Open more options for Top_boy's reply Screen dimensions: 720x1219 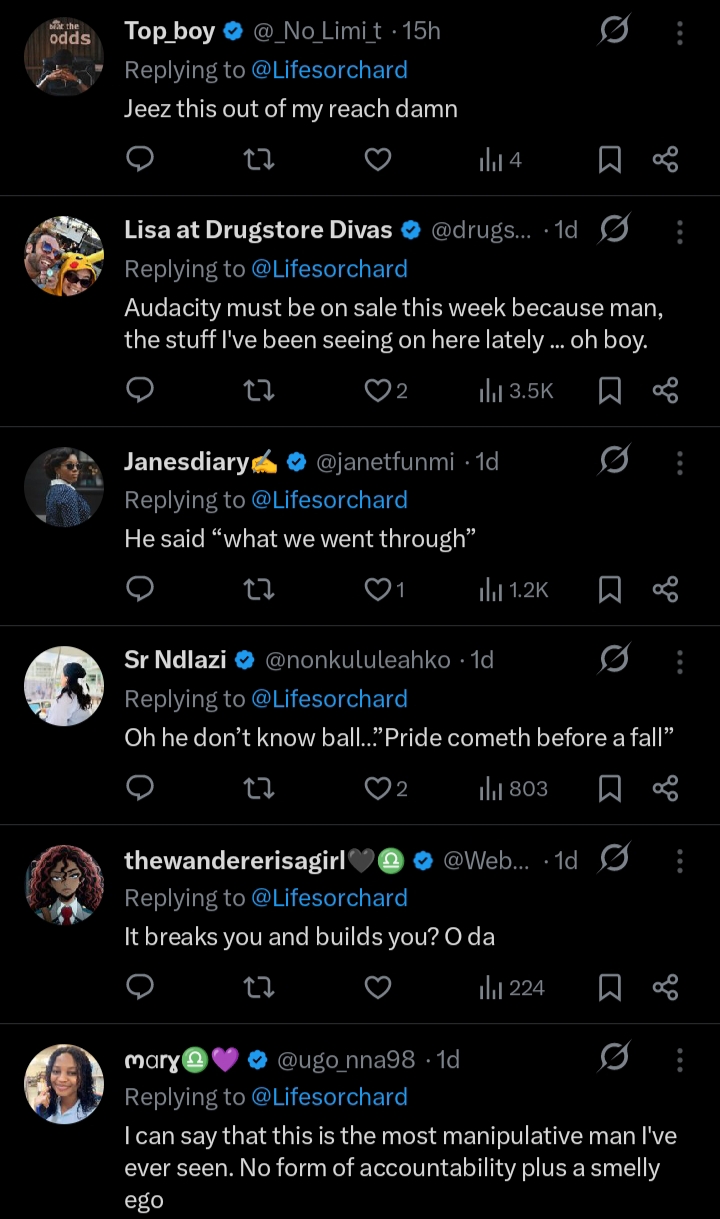tap(679, 33)
